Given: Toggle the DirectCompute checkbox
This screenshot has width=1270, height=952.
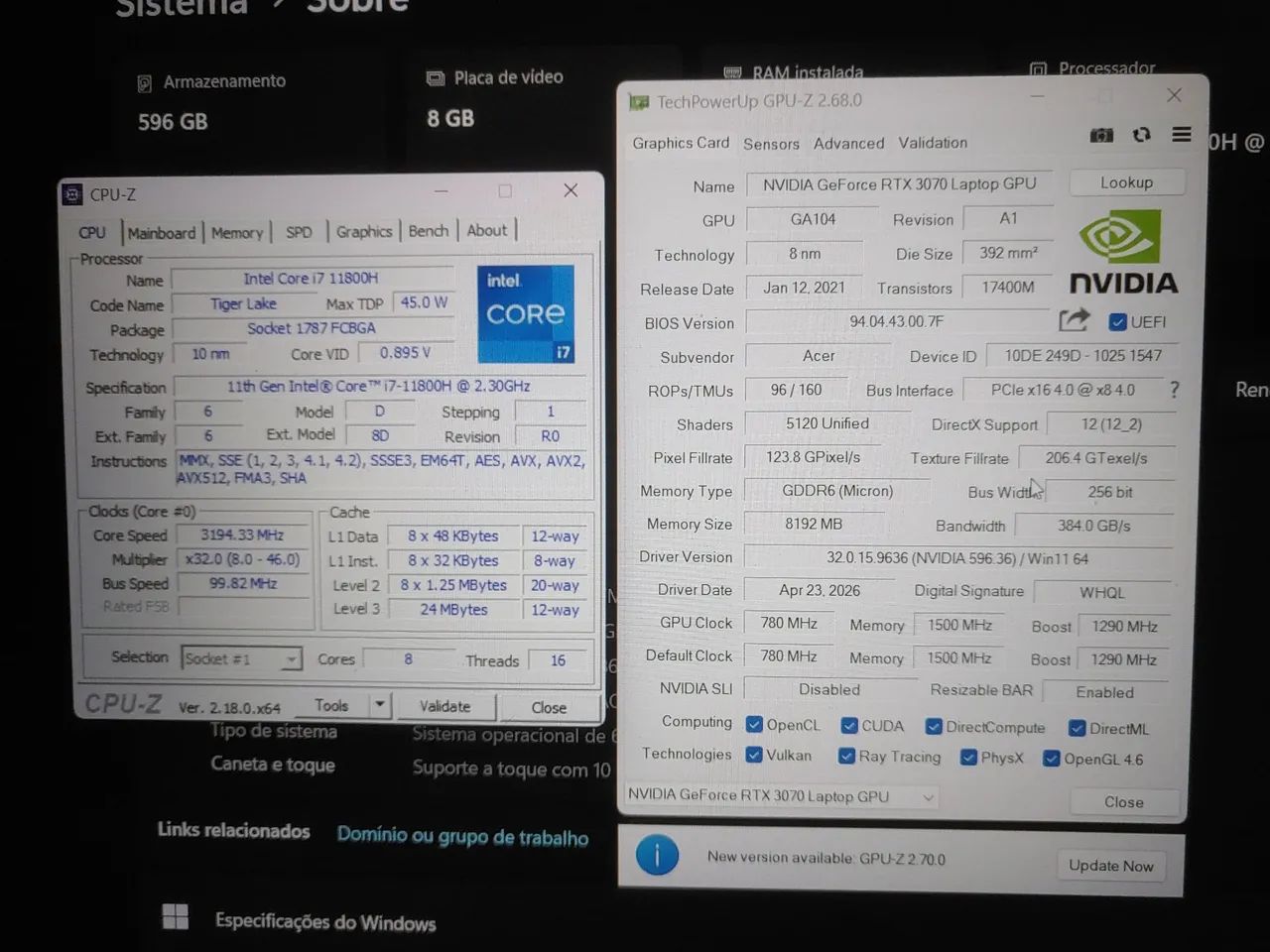Looking at the screenshot, I should (934, 727).
